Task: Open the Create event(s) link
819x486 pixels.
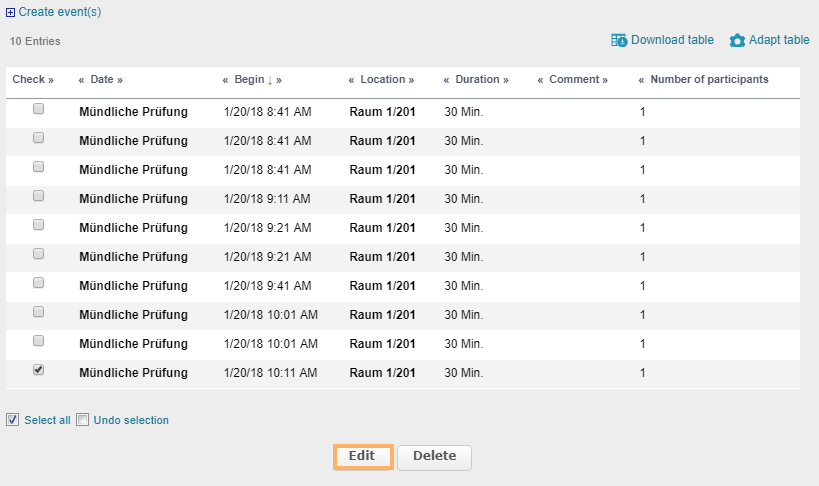Action: 59,13
